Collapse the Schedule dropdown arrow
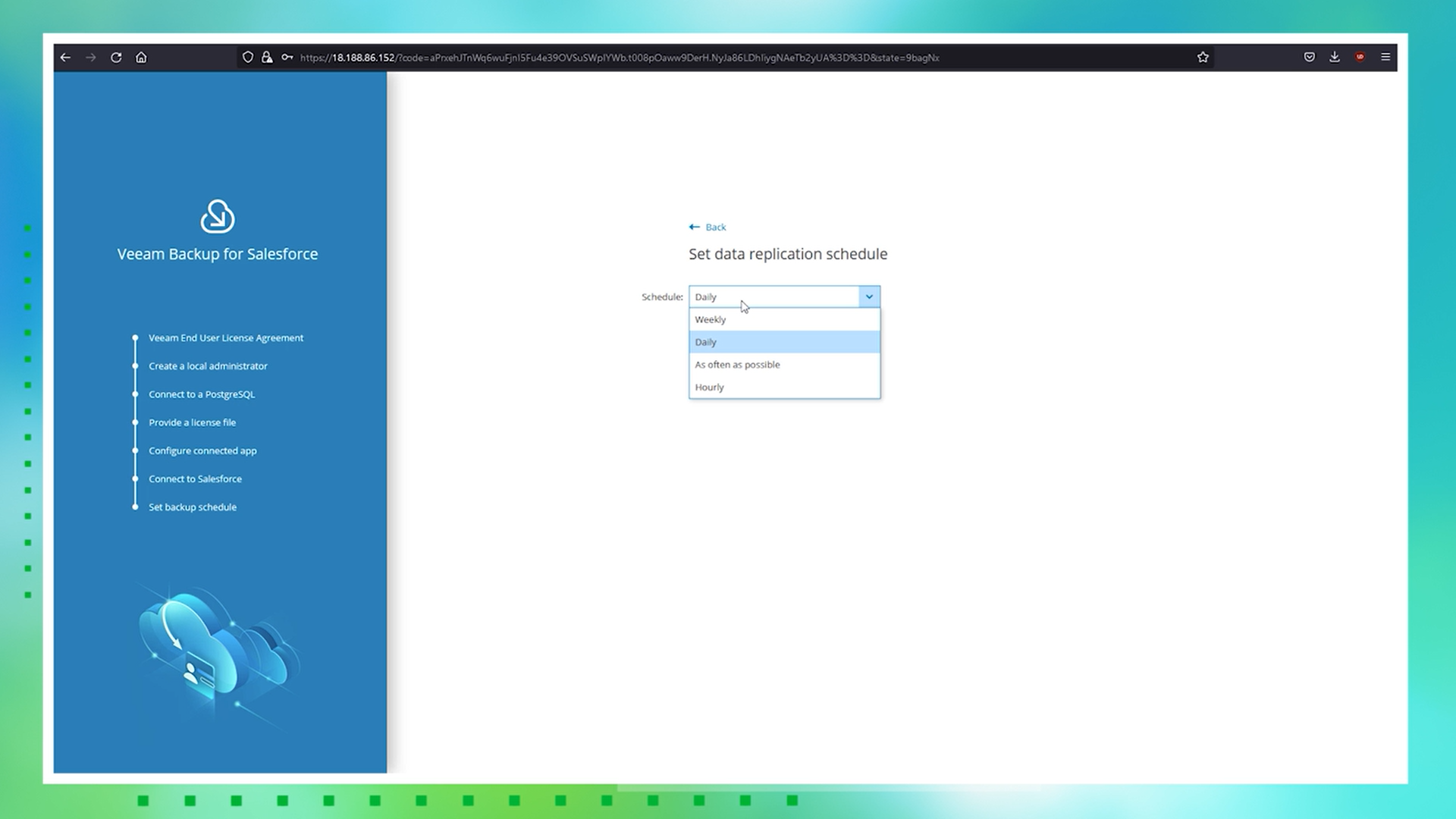 tap(869, 297)
